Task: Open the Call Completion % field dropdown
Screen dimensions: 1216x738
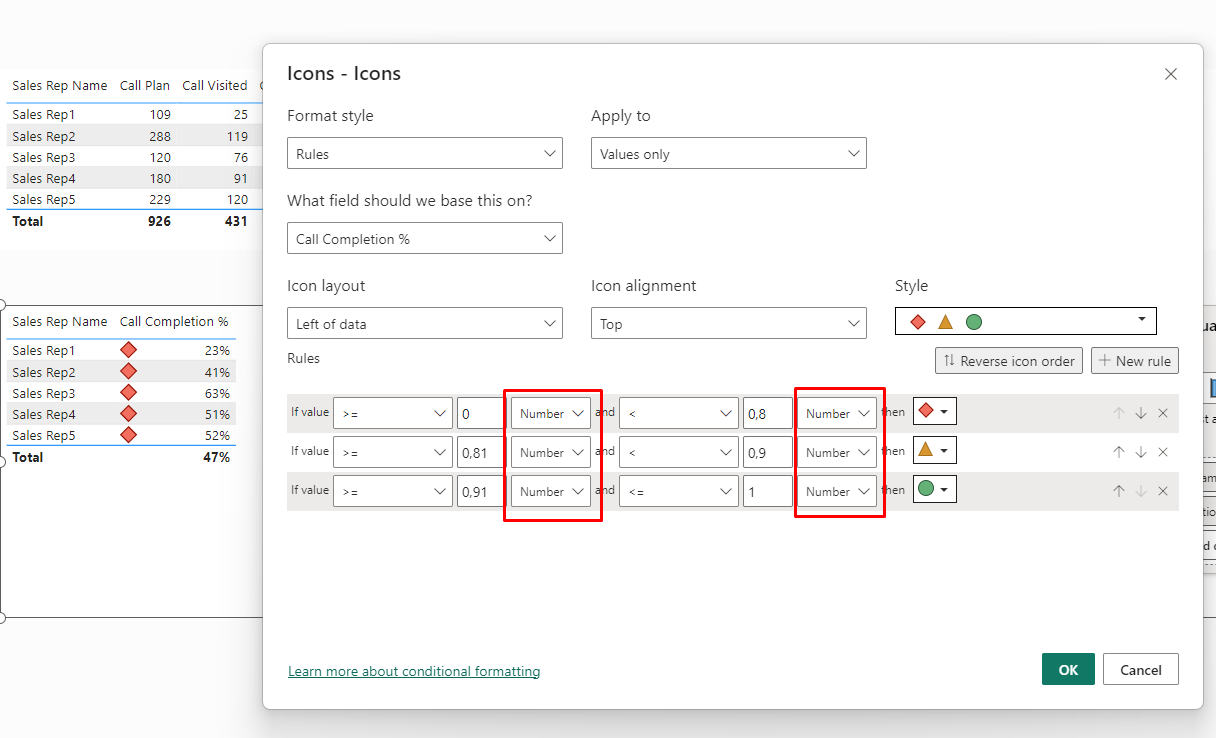Action: 425,239
